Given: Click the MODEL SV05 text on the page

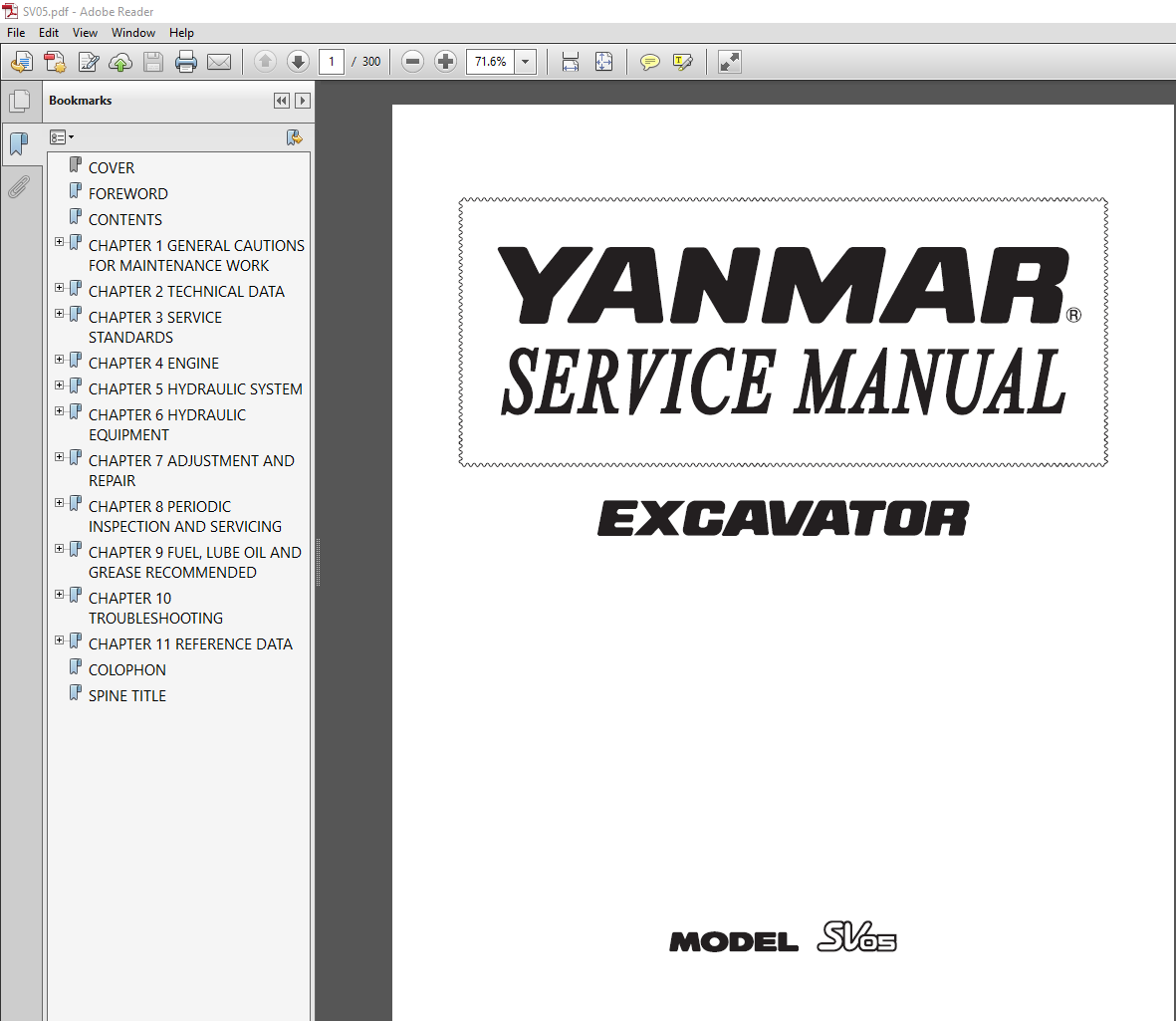Looking at the screenshot, I should pos(783,937).
